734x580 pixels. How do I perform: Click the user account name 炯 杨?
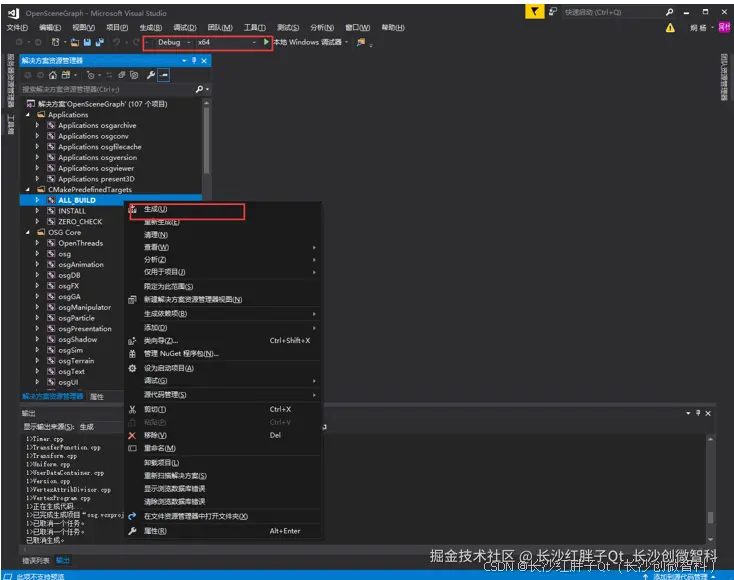tap(698, 28)
